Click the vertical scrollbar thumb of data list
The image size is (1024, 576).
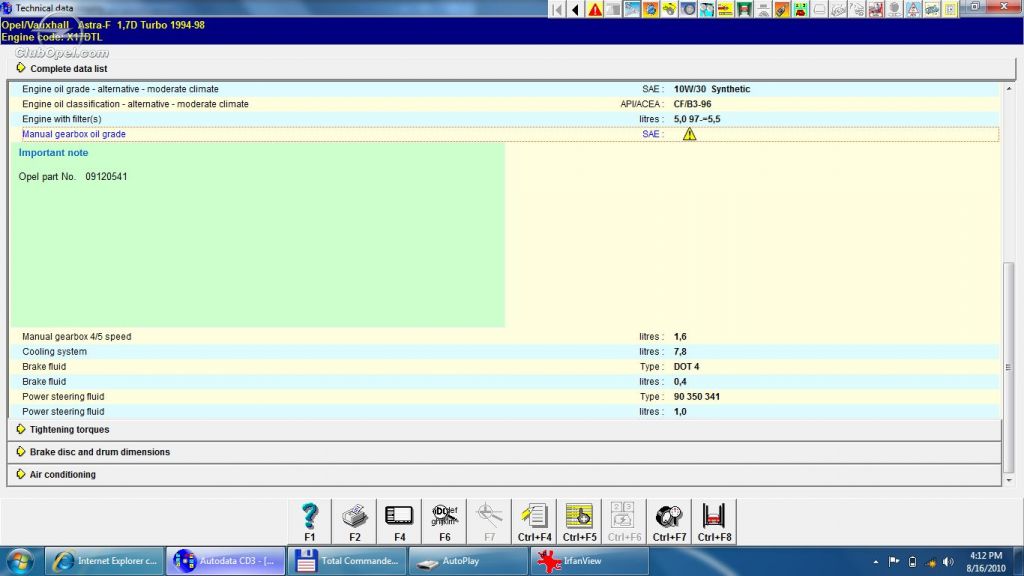[x=1009, y=367]
